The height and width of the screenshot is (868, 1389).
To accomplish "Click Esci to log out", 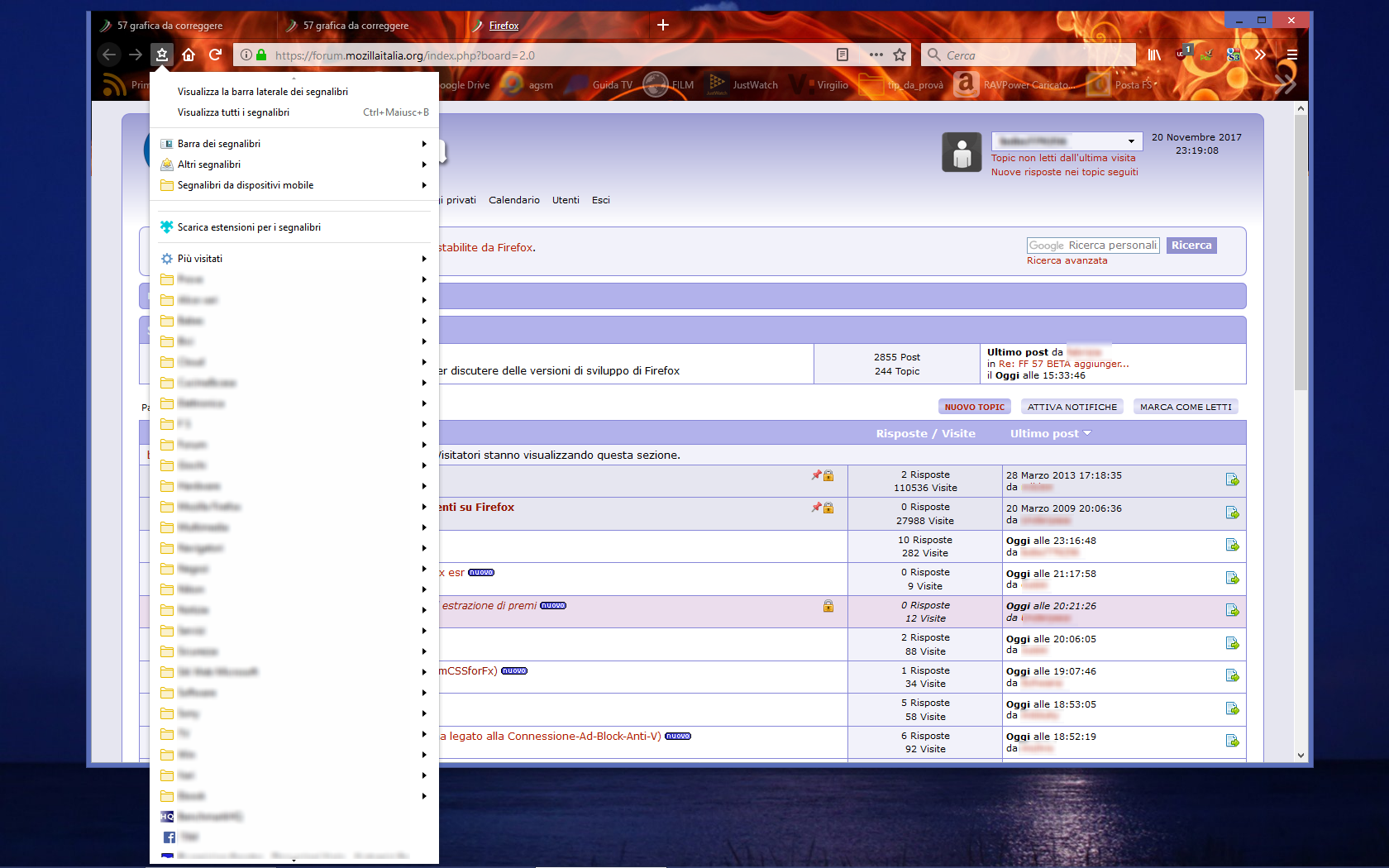I will point(601,200).
